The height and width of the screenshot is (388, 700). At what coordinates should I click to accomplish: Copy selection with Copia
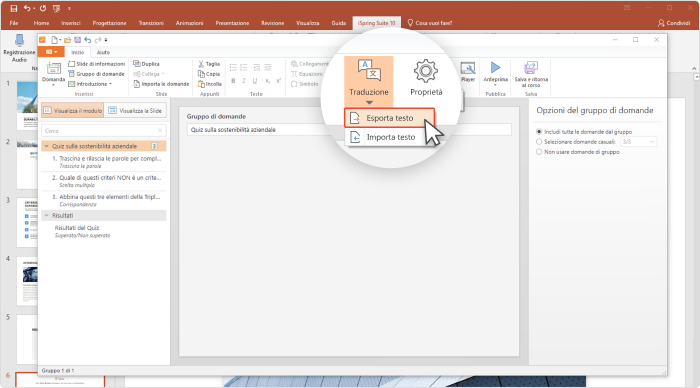click(x=209, y=74)
